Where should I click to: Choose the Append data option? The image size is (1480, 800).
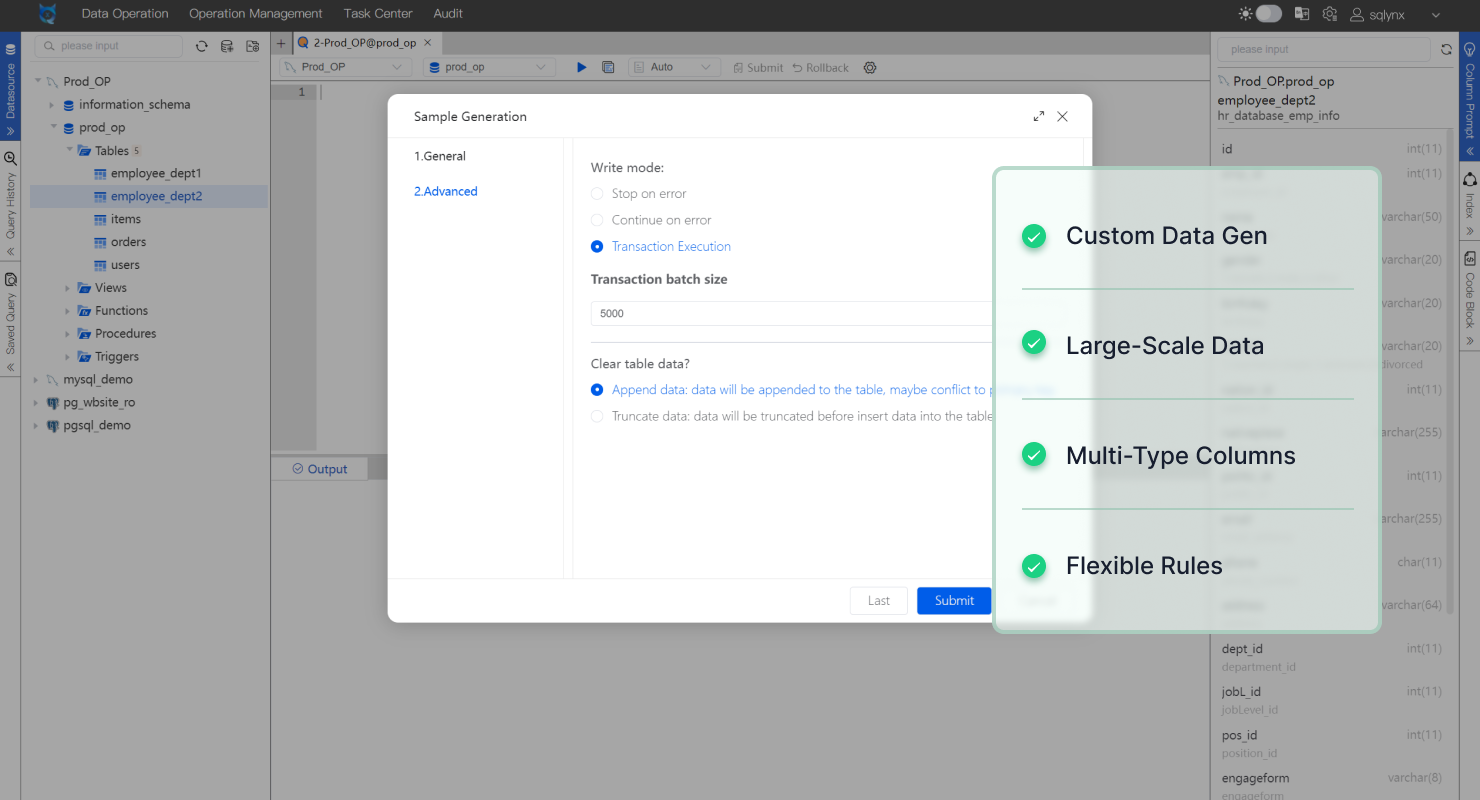[597, 390]
